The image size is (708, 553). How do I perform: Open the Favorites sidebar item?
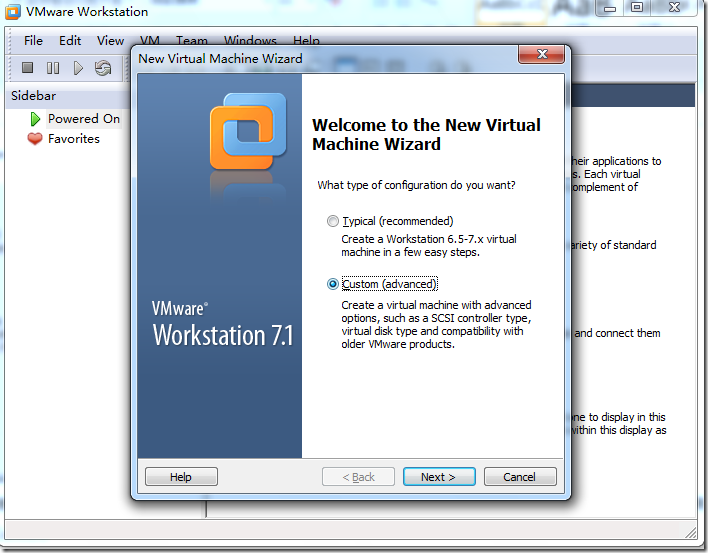[74, 139]
